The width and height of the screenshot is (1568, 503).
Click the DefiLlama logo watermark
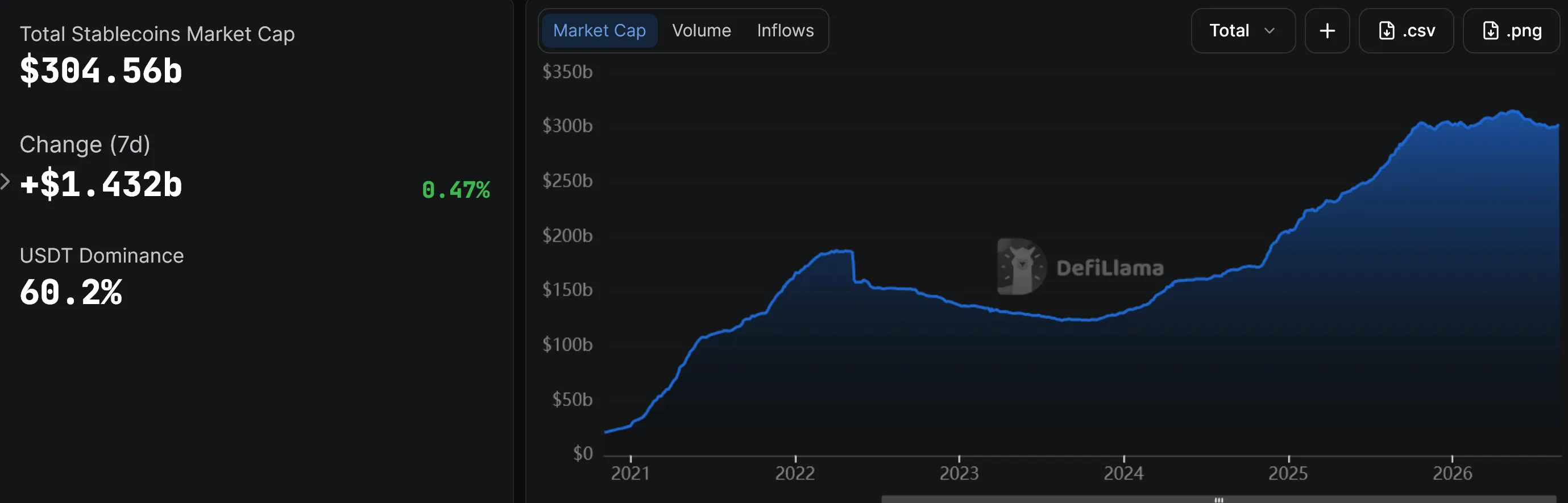tap(1080, 267)
